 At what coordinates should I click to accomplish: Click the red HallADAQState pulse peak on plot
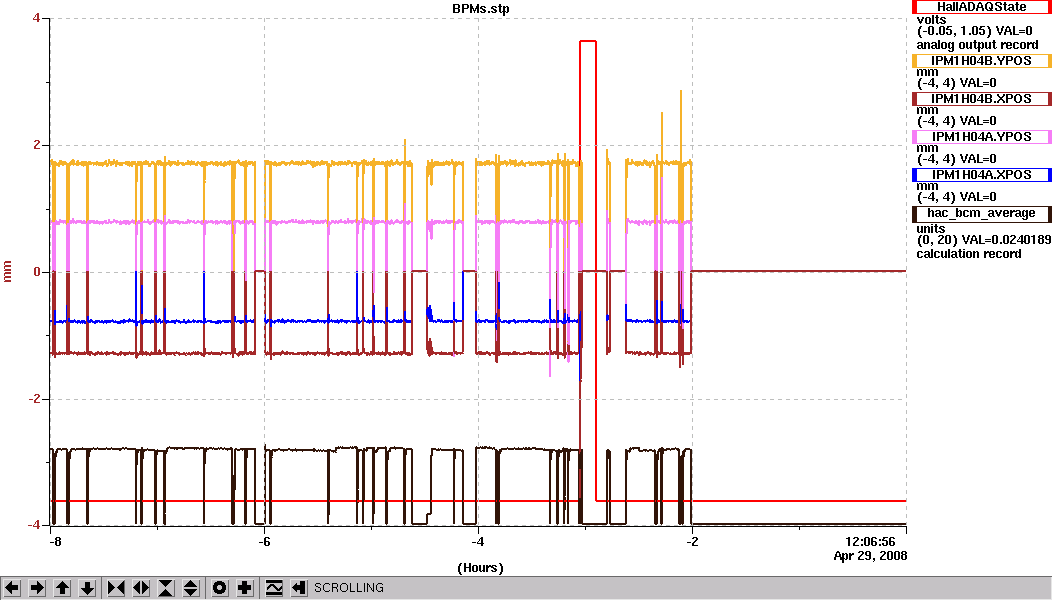(588, 42)
